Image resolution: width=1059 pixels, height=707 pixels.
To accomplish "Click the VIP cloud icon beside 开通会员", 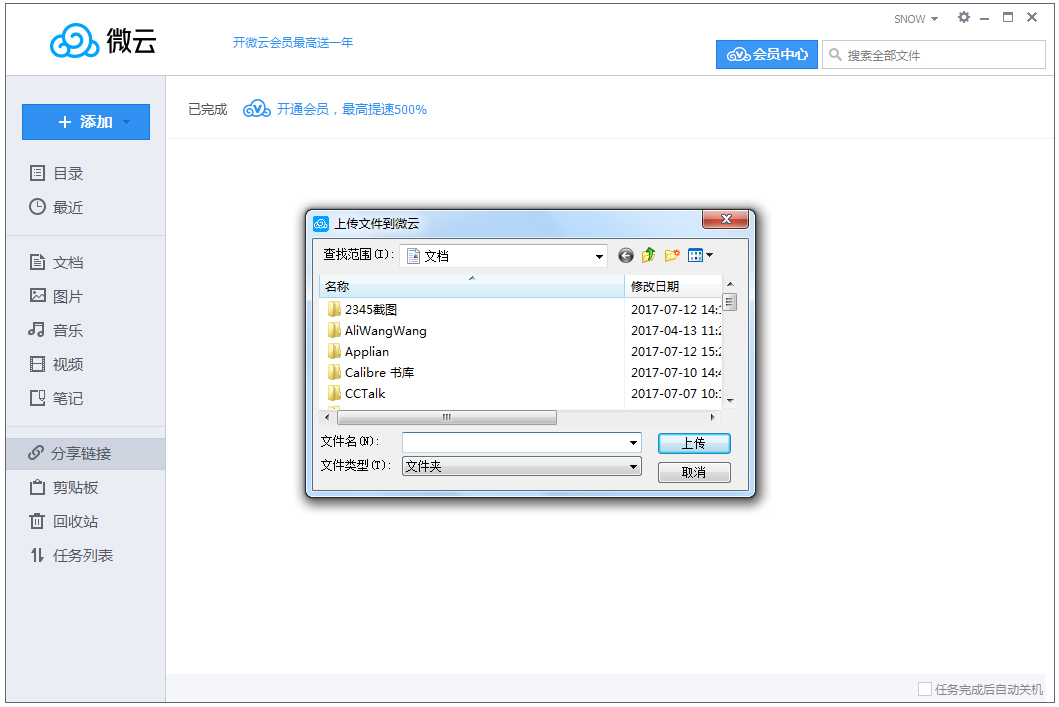I will pos(257,109).
